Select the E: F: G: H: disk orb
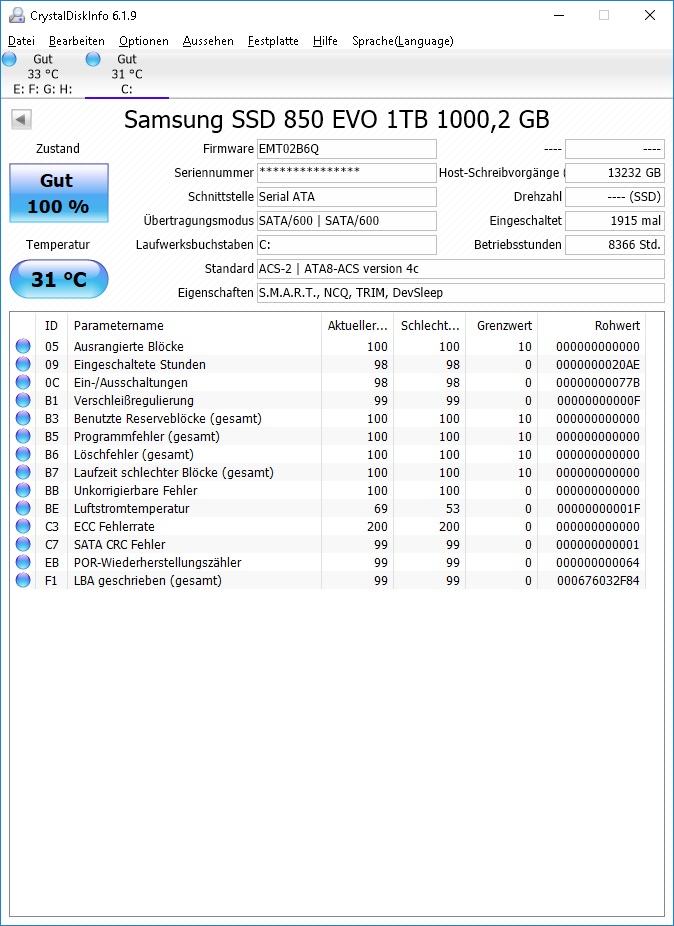Screen dimensions: 674x926 click(x=9, y=59)
